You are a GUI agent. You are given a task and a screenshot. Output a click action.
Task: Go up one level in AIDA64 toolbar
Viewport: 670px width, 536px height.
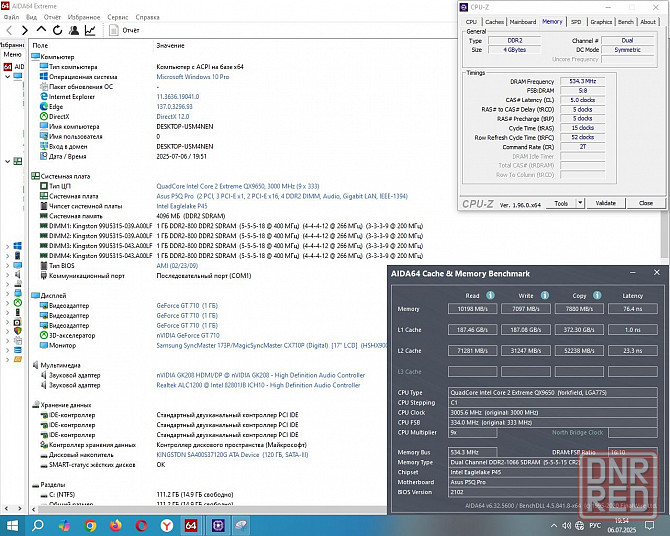tap(41, 29)
